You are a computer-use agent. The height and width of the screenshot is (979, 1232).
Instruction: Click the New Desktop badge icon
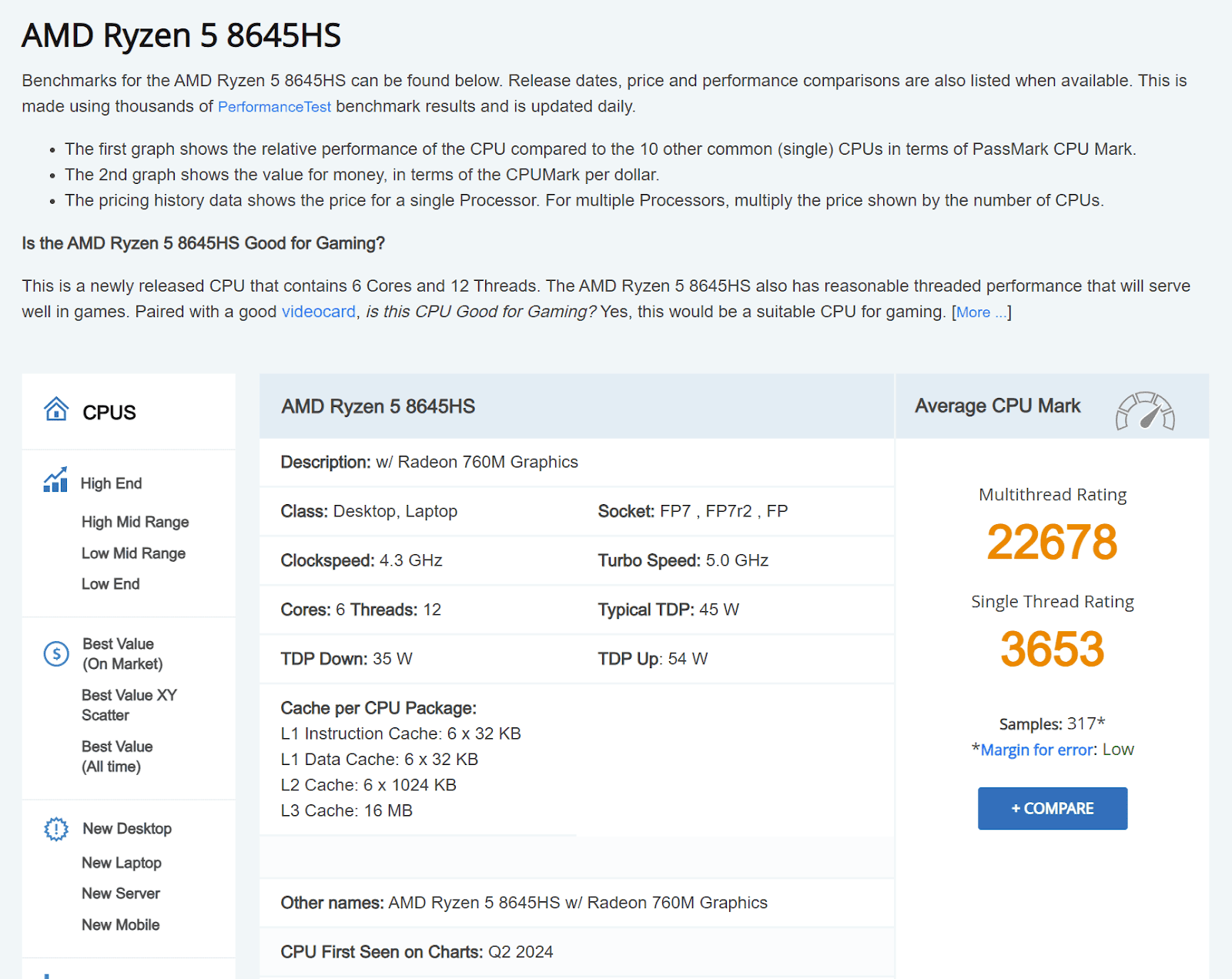pyautogui.click(x=56, y=829)
